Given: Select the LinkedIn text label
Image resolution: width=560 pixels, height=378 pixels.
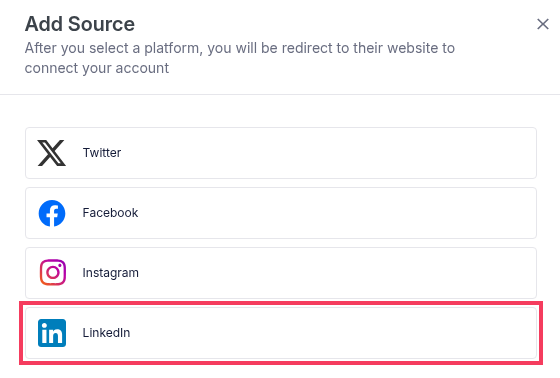Looking at the screenshot, I should click(106, 333).
